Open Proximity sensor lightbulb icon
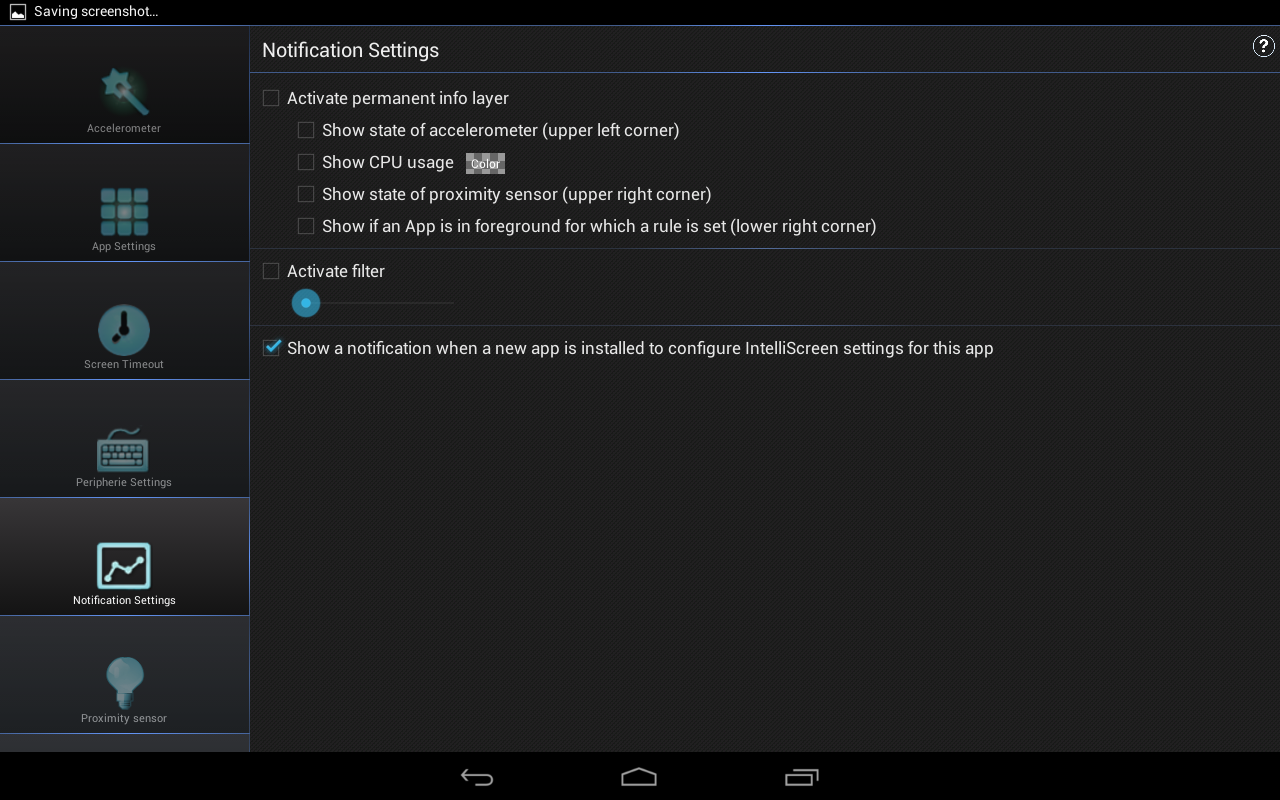1280x800 pixels. click(x=124, y=683)
